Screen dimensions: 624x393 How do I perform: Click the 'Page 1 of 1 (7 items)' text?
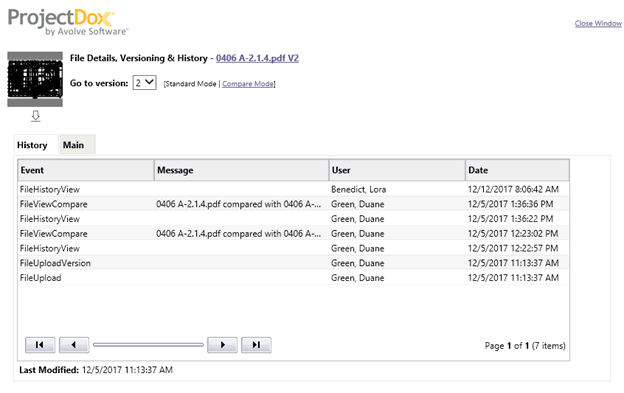[x=525, y=346]
